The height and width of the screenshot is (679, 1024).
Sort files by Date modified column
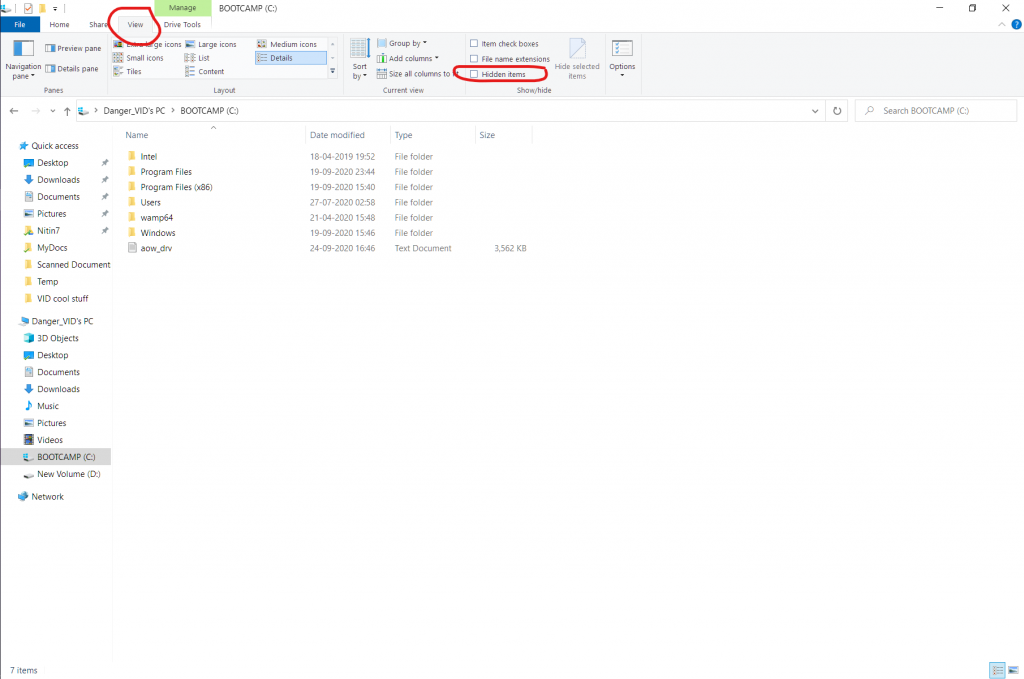pyautogui.click(x=348, y=135)
